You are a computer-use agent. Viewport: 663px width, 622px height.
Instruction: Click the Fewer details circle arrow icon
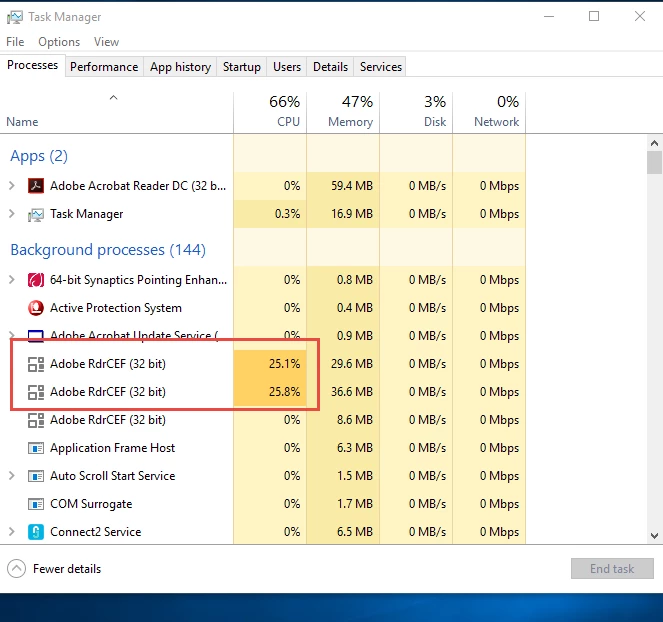pos(16,569)
